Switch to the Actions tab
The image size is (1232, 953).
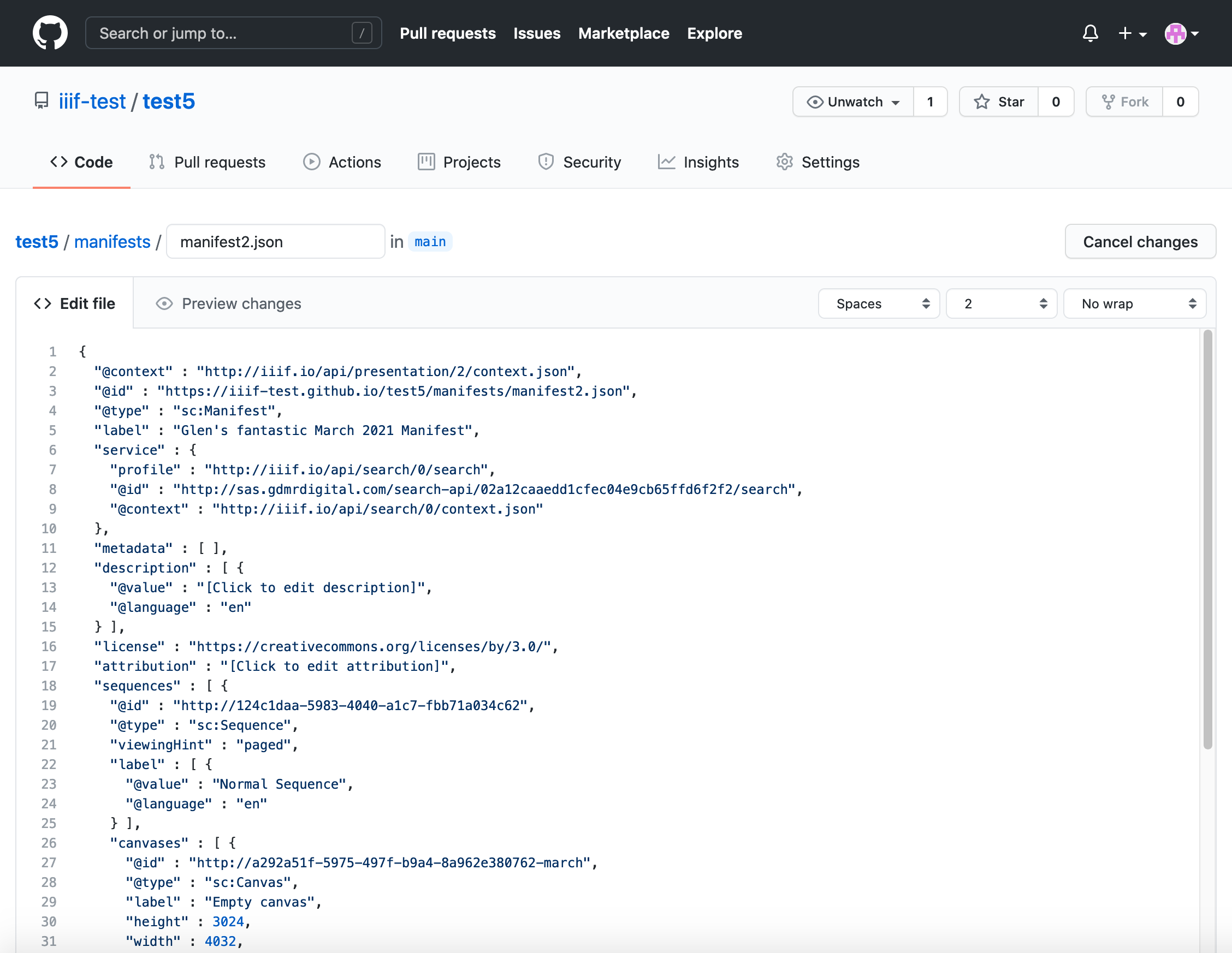tap(342, 162)
